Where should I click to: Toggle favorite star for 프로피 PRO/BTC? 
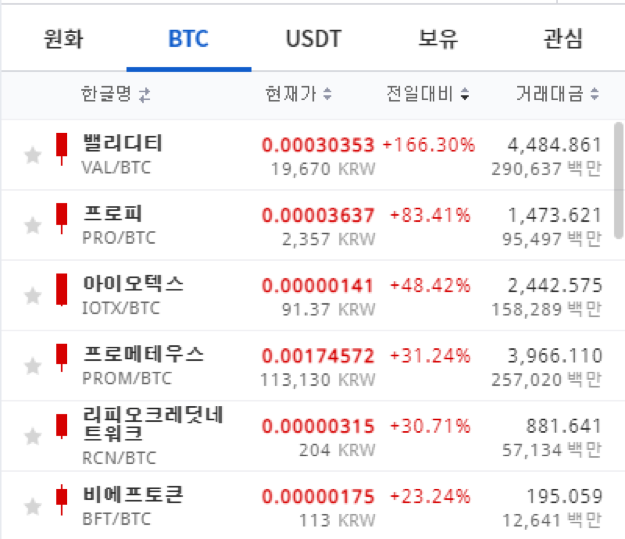(33, 225)
